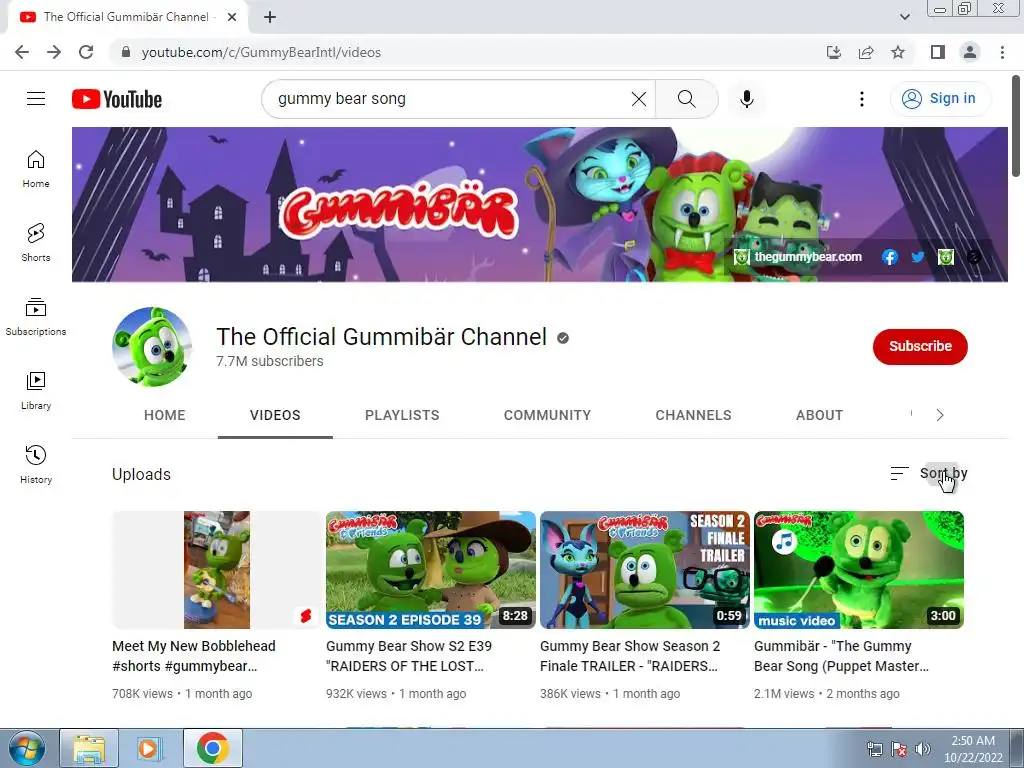The width and height of the screenshot is (1024, 768).
Task: Open YouTube settings three-dot menu
Action: (x=861, y=99)
